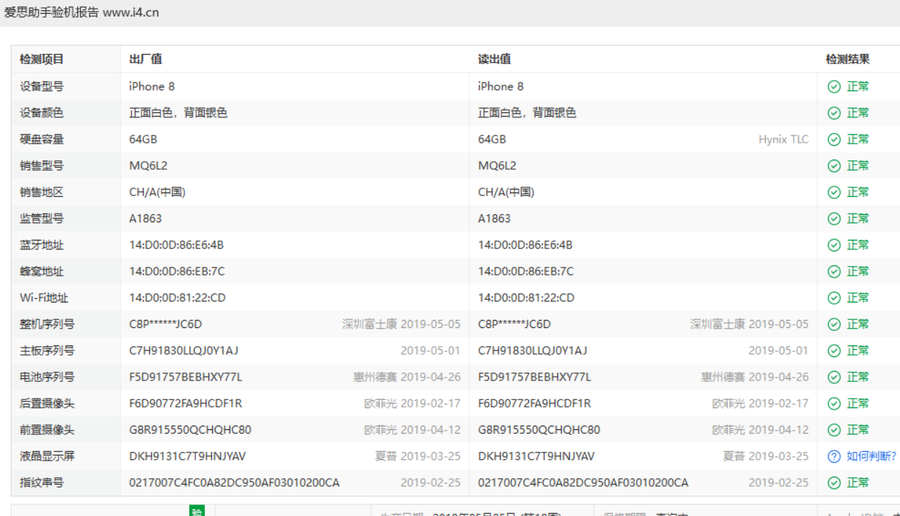Click read value 64GB in 硬盘容量 row
900x516 pixels.
(492, 139)
